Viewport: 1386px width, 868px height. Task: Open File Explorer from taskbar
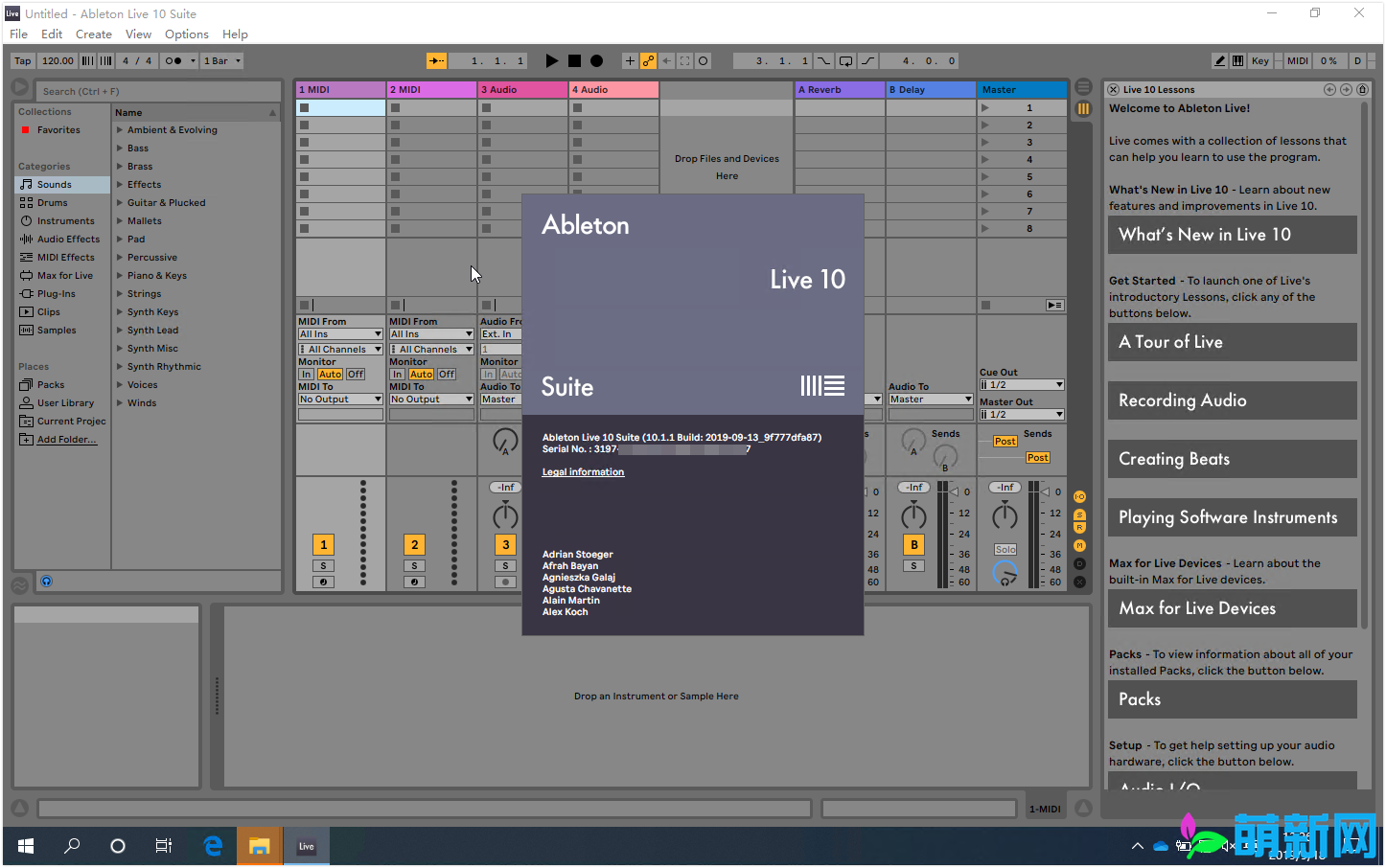point(260,846)
